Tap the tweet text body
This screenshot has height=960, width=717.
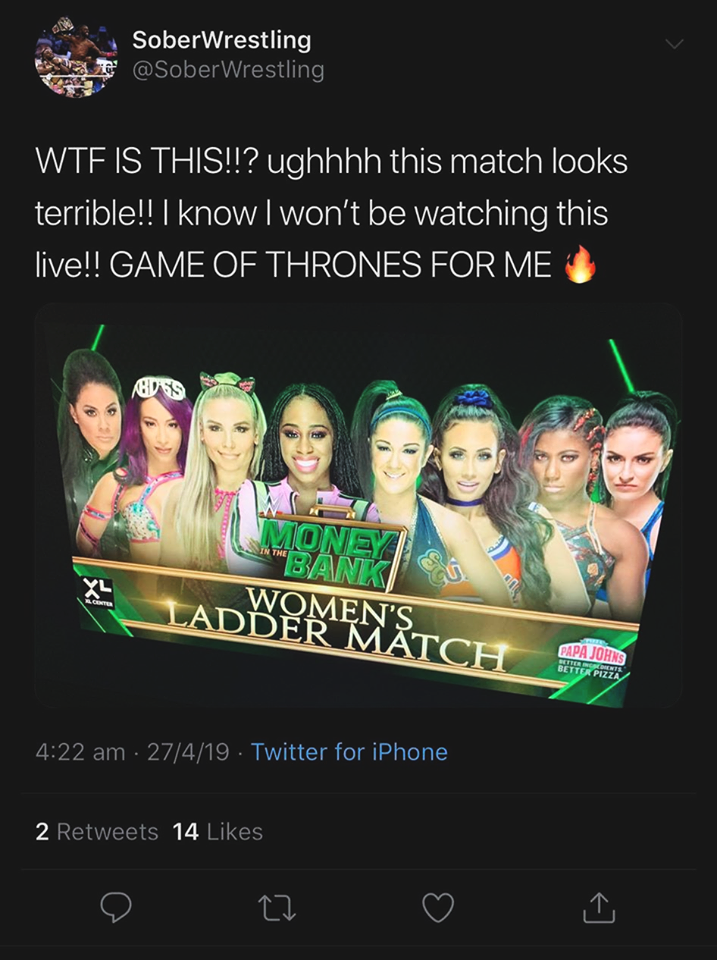(331, 212)
